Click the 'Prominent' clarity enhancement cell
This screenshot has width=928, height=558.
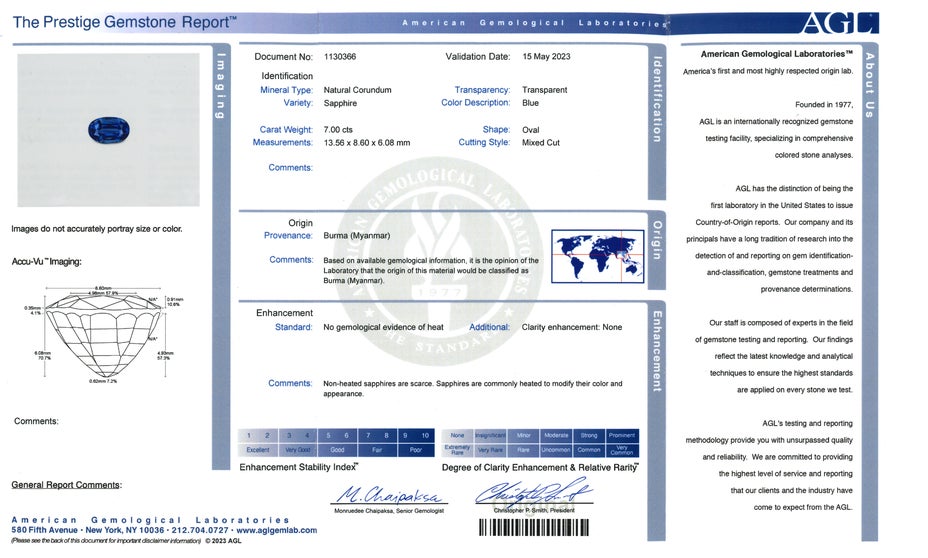[x=621, y=435]
